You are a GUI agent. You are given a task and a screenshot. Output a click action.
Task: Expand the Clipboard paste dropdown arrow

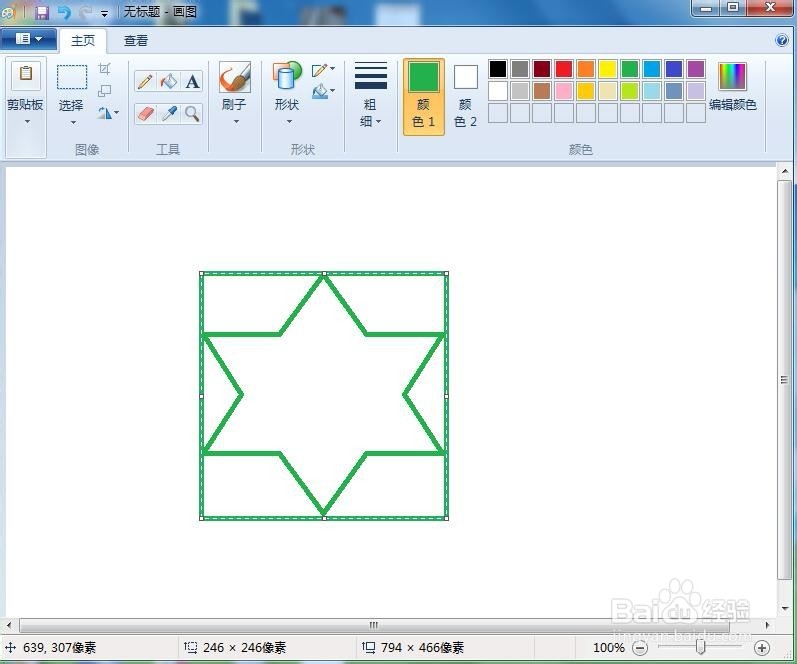point(27,122)
